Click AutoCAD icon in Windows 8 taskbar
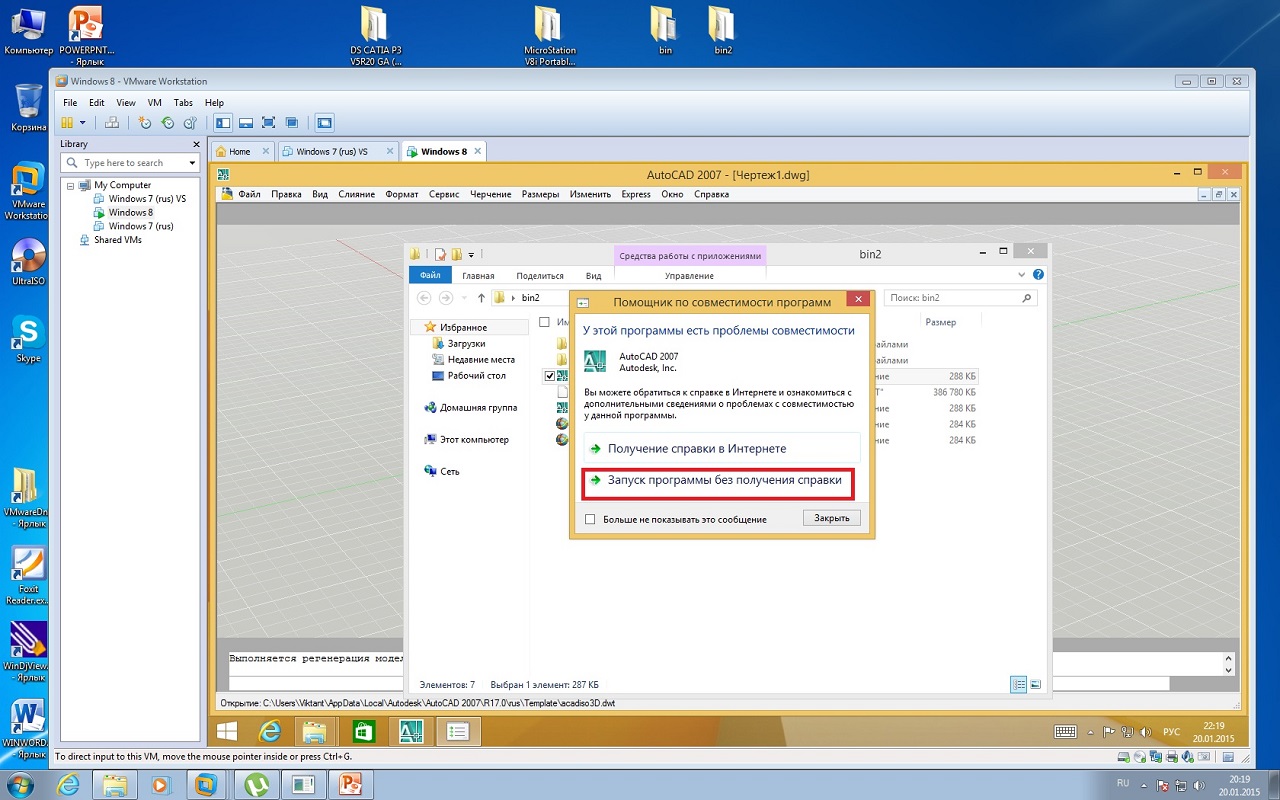The height and width of the screenshot is (800, 1280). coord(411,732)
